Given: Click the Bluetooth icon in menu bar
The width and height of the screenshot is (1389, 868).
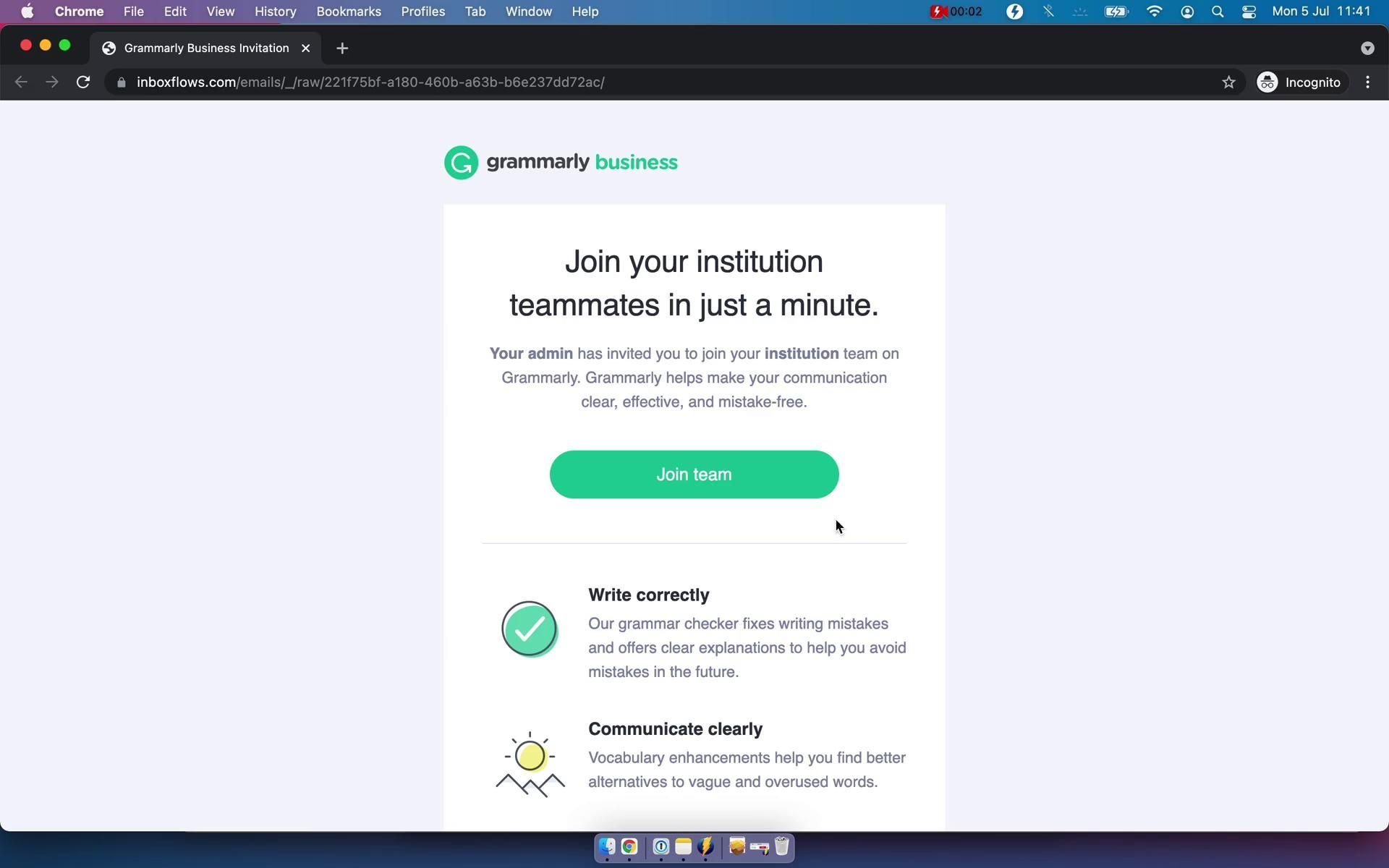Looking at the screenshot, I should (x=1048, y=12).
